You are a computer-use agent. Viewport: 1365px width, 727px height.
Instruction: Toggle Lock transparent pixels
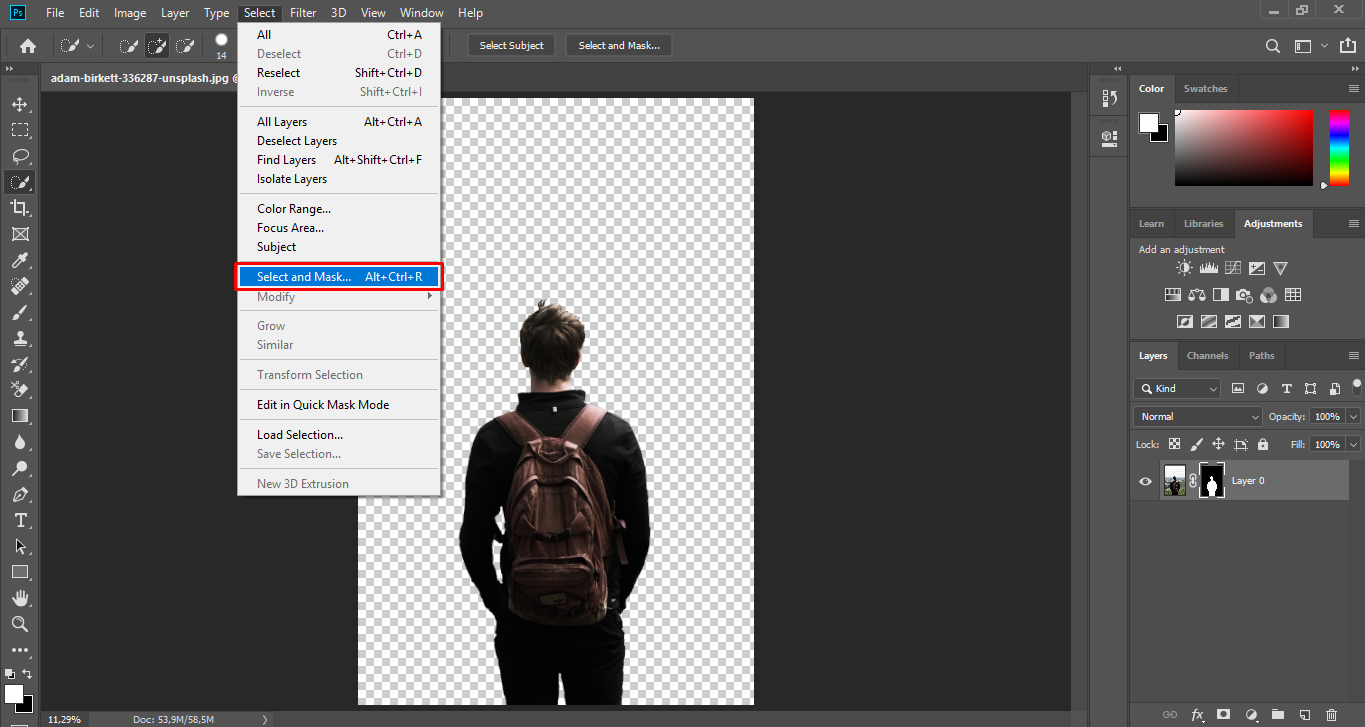tap(1174, 444)
